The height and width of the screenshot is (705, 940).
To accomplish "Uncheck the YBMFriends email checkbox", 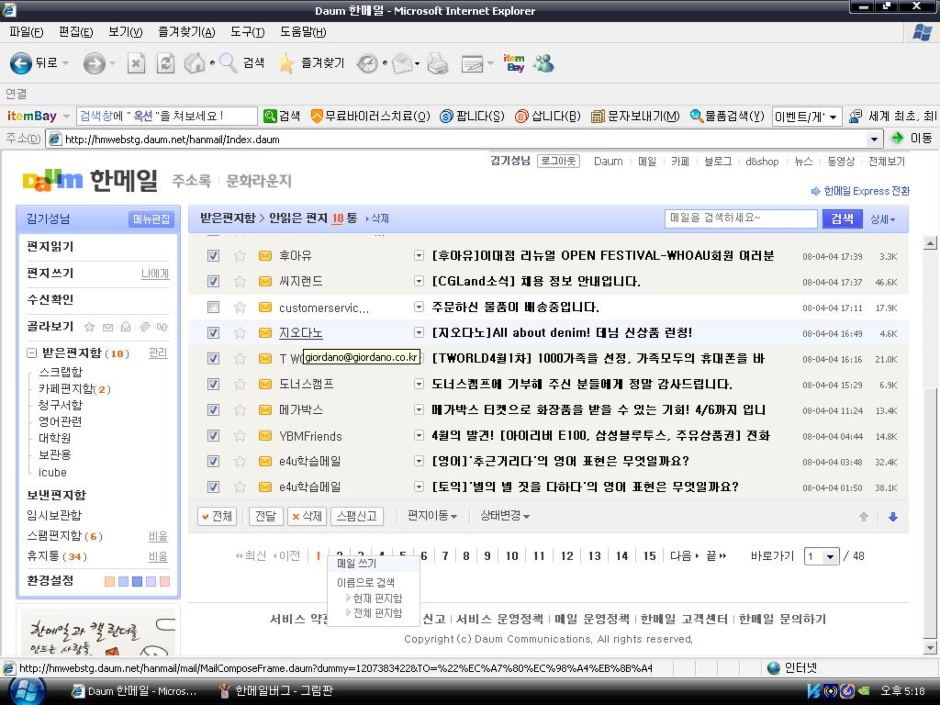I will 213,436.
